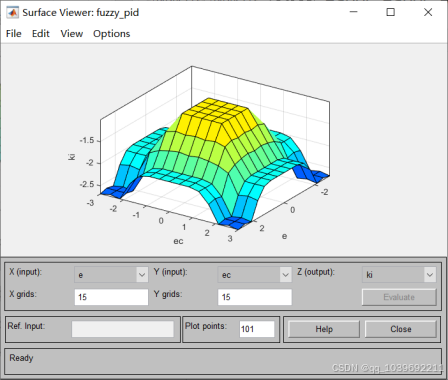This screenshot has width=448, height=380.
Task: Click the Ref. Input field
Action: tap(123, 329)
